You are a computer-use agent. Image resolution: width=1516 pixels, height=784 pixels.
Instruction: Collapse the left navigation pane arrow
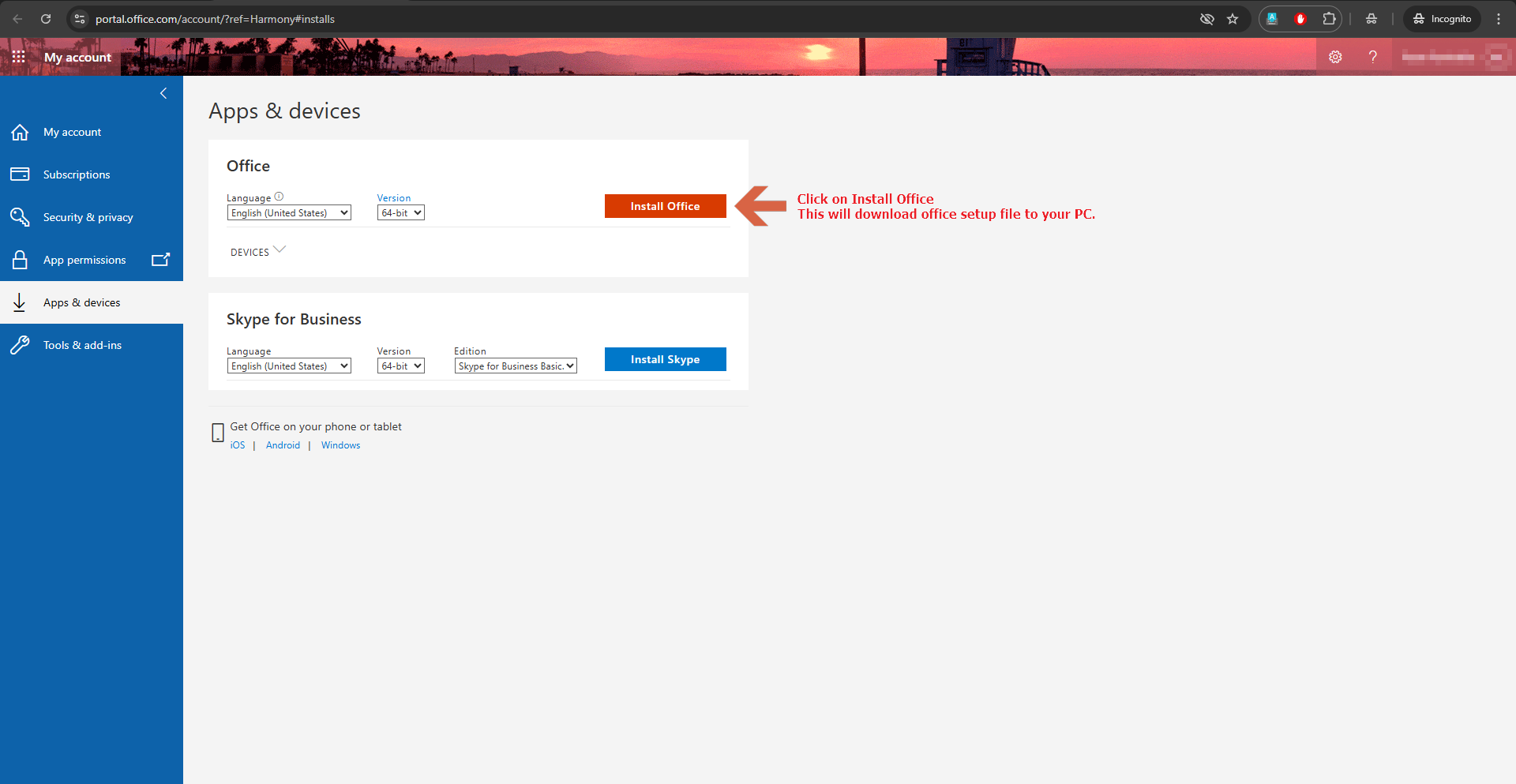click(163, 93)
